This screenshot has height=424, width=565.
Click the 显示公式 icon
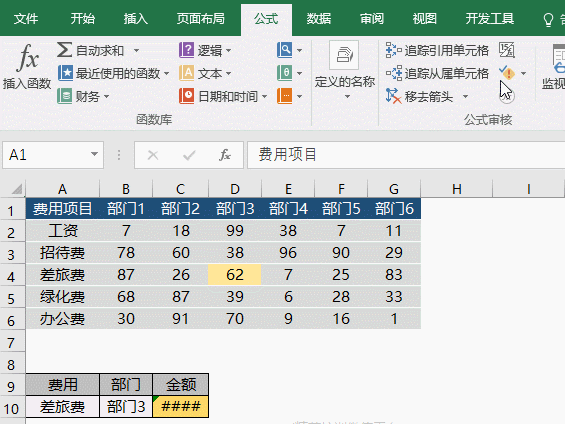[x=507, y=50]
